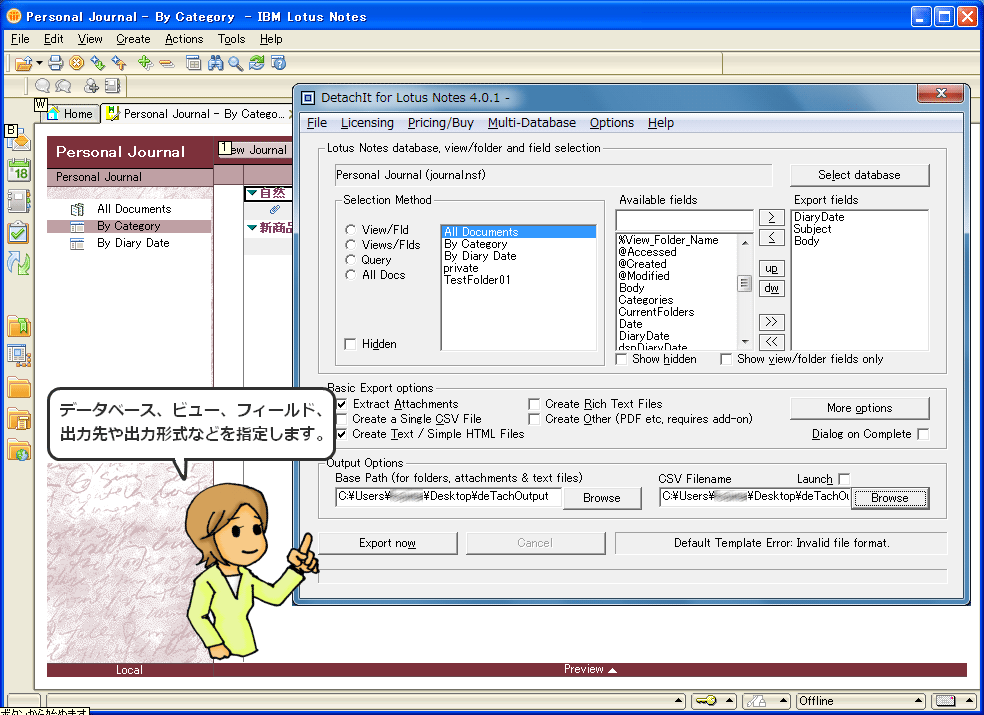The image size is (984, 715).
Task: Enable Create Other (PDF etc) checkbox
Action: tap(534, 419)
